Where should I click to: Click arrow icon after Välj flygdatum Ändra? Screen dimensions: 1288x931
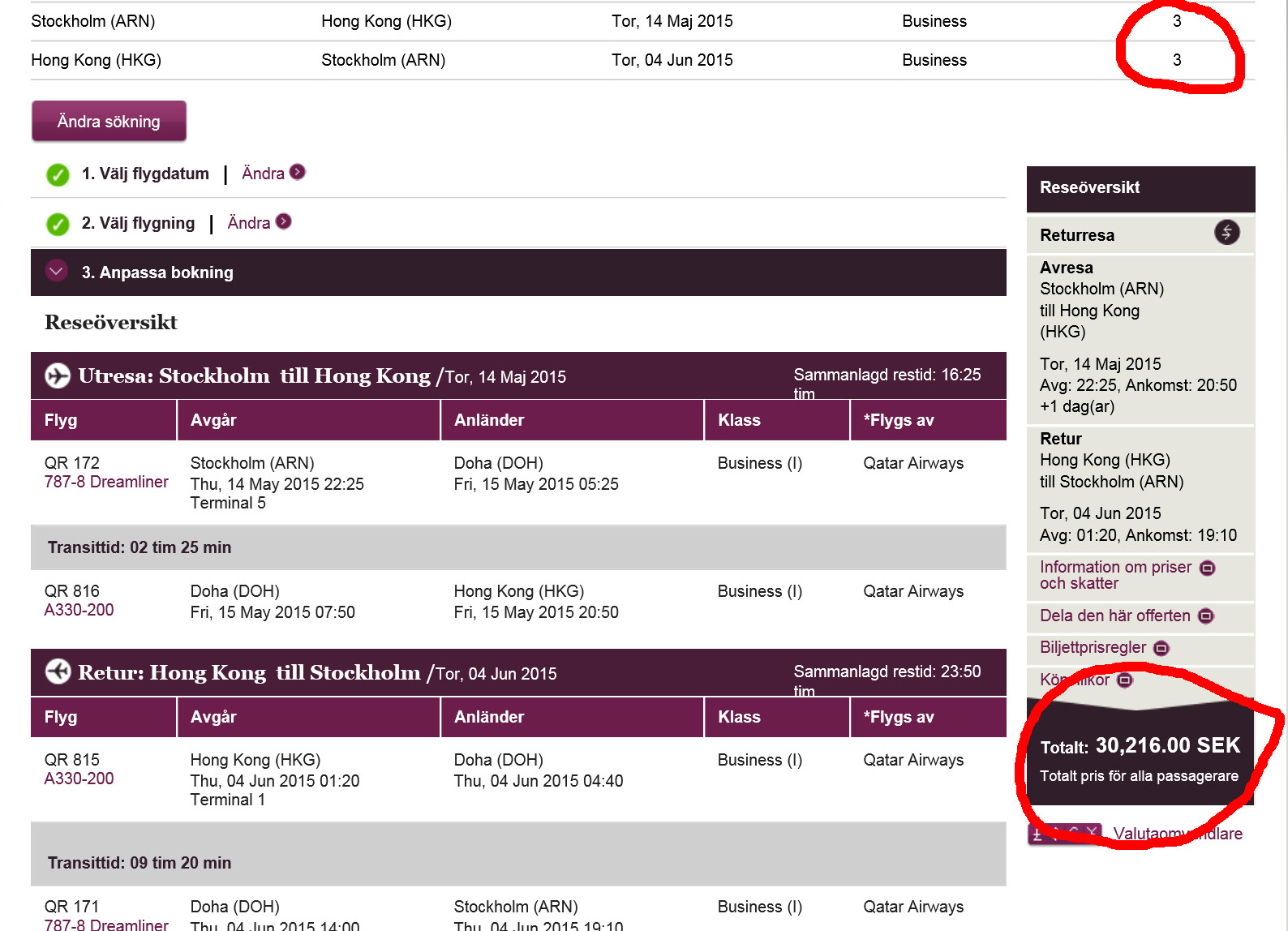pos(298,172)
